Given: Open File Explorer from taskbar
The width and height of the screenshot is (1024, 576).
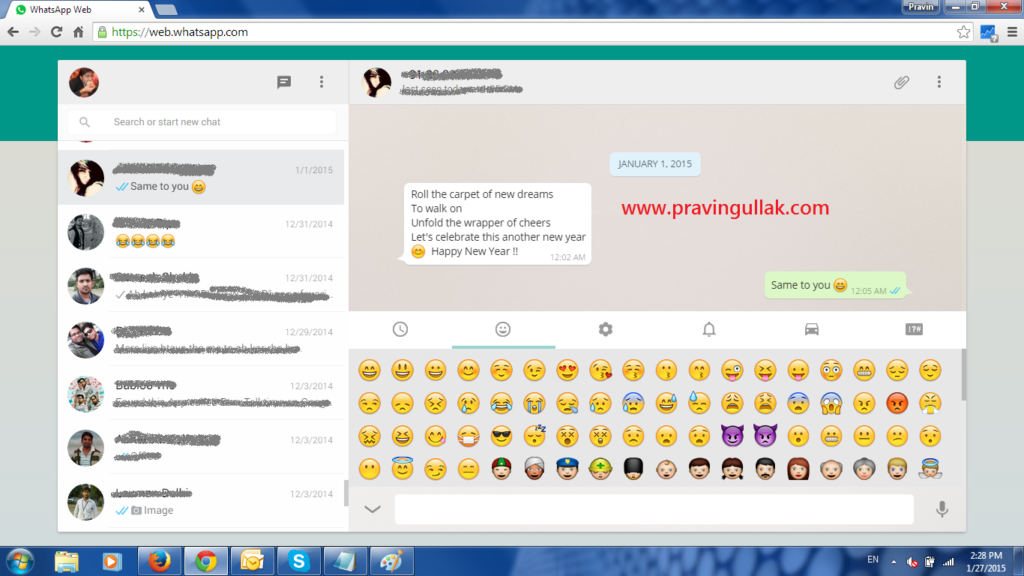Looking at the screenshot, I should coord(66,561).
